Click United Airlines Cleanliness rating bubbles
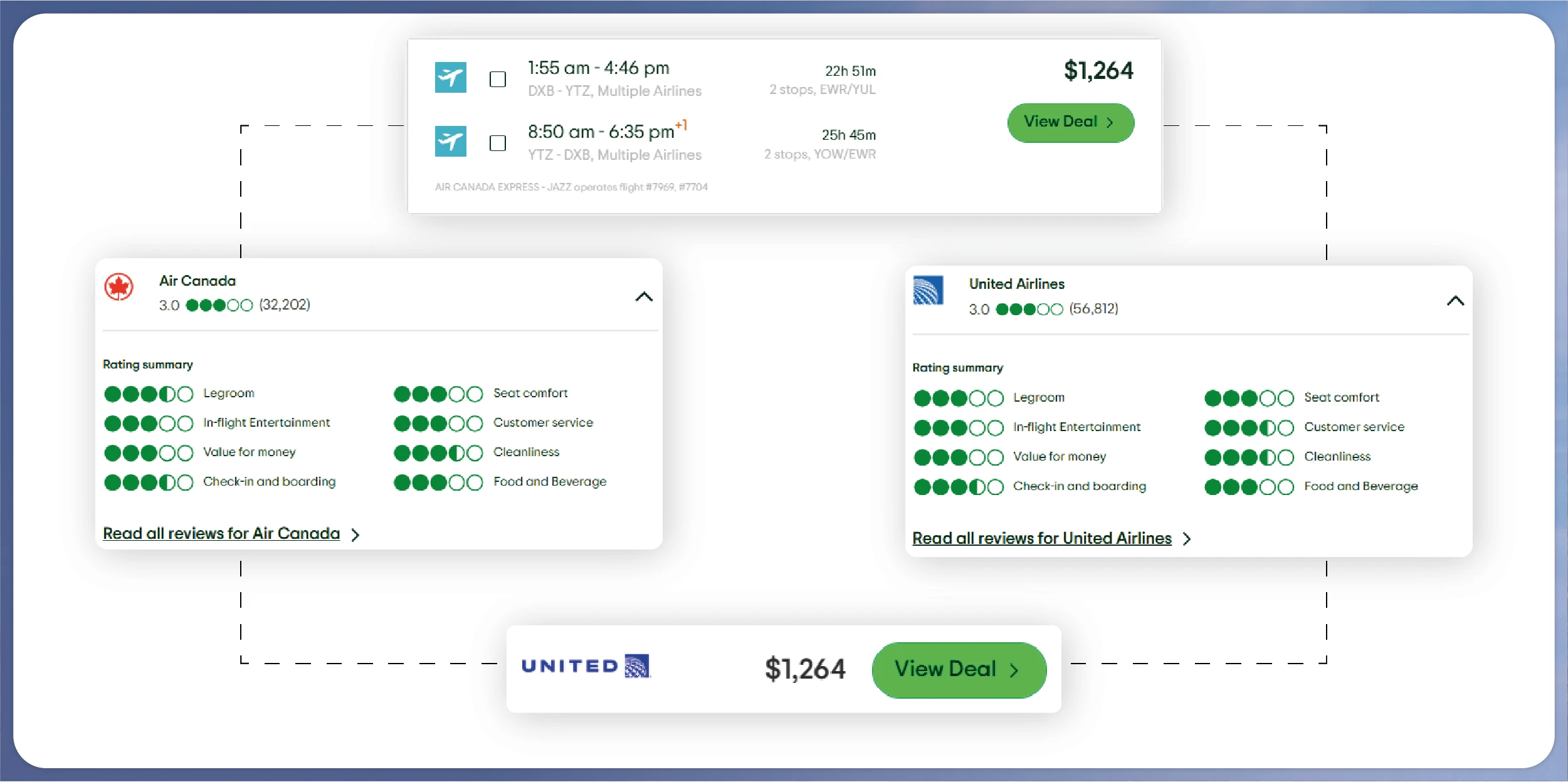 pyautogui.click(x=1248, y=457)
